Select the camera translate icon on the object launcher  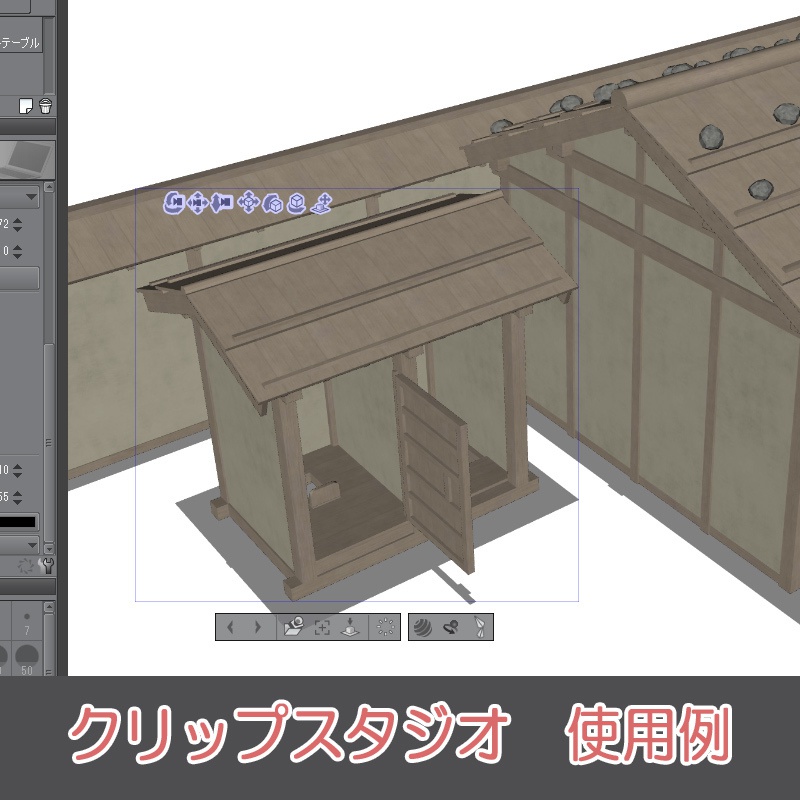click(197, 204)
